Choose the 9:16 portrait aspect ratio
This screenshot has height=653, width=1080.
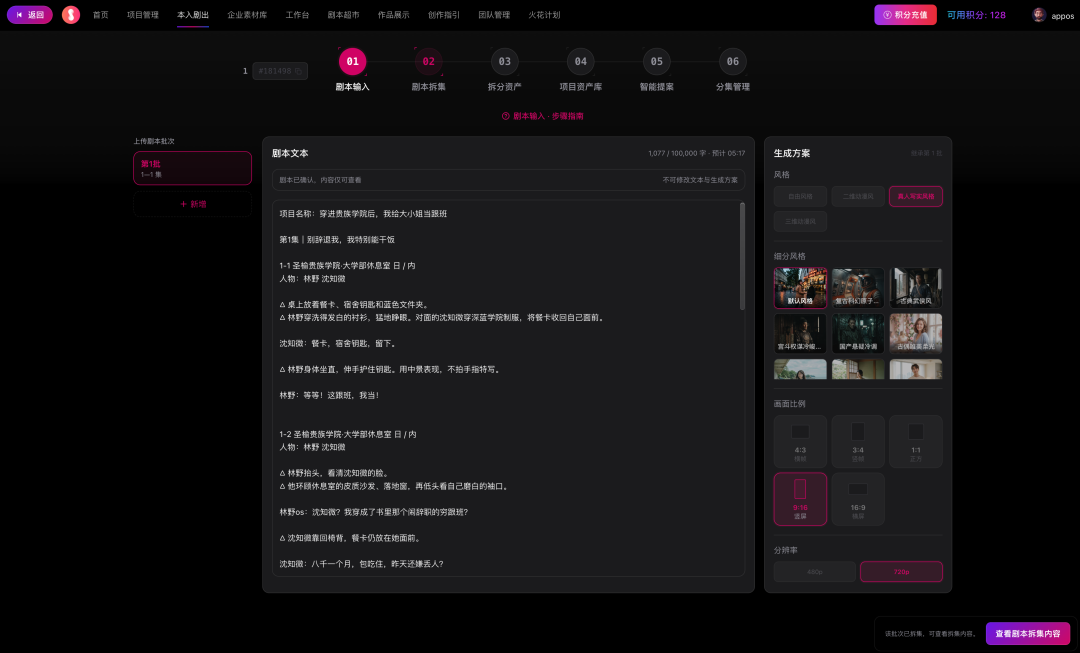[x=800, y=499]
